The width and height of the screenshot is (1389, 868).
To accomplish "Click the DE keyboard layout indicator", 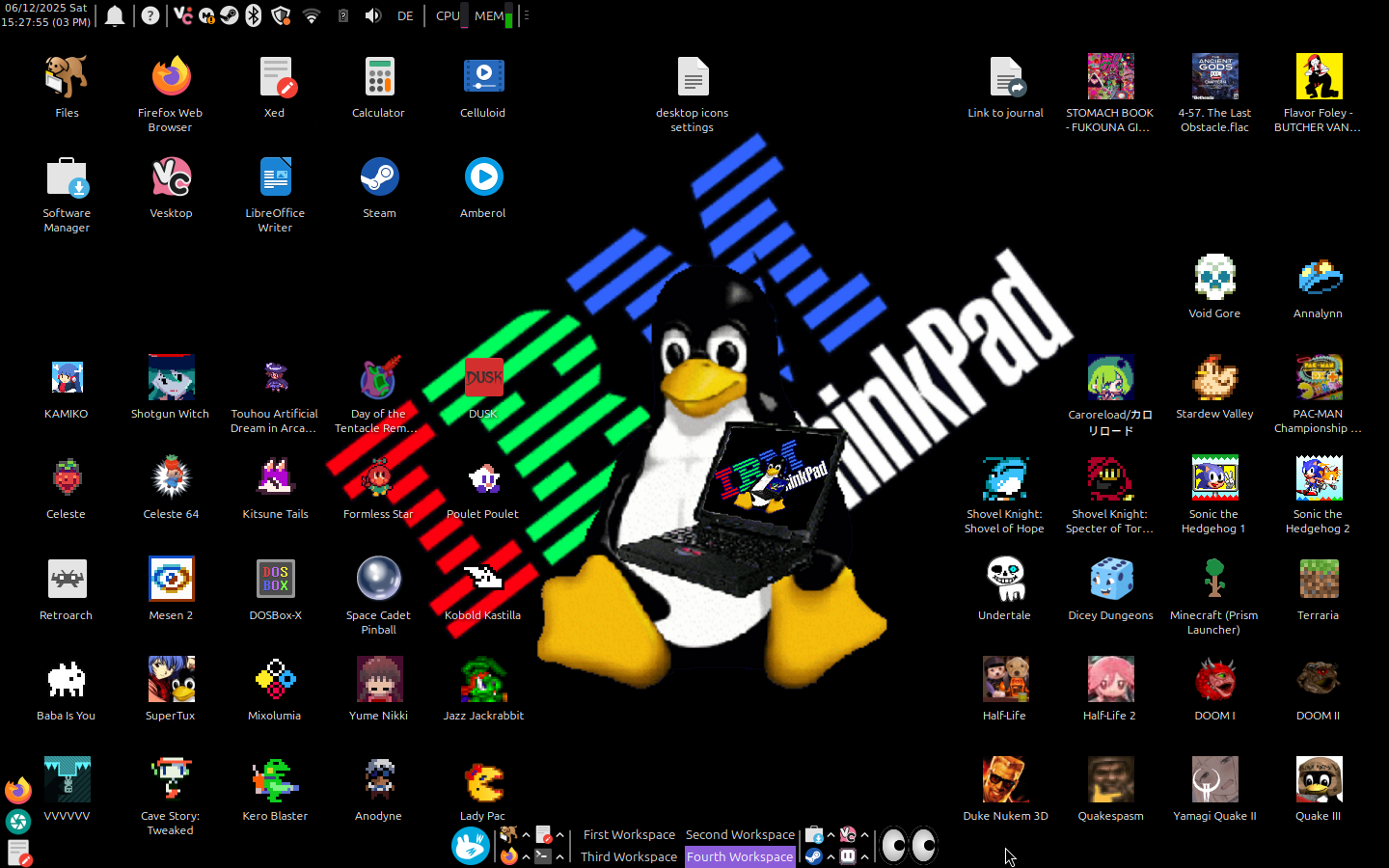I will click(x=405, y=15).
